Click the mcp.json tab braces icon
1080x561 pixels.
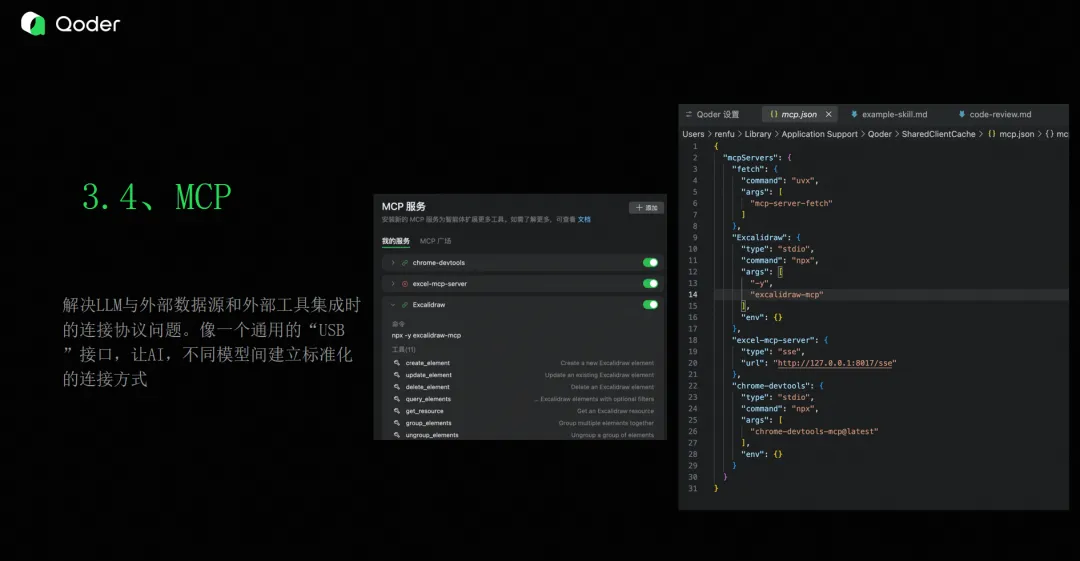tap(774, 114)
